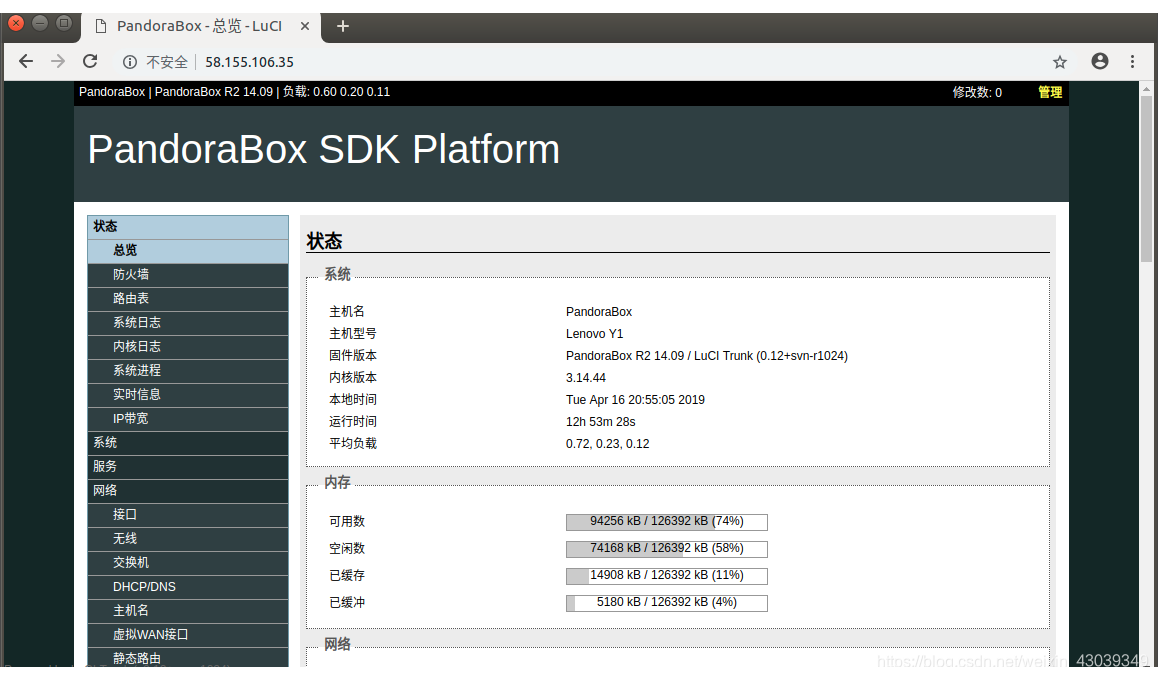Open the IP带宽 page

coord(188,419)
